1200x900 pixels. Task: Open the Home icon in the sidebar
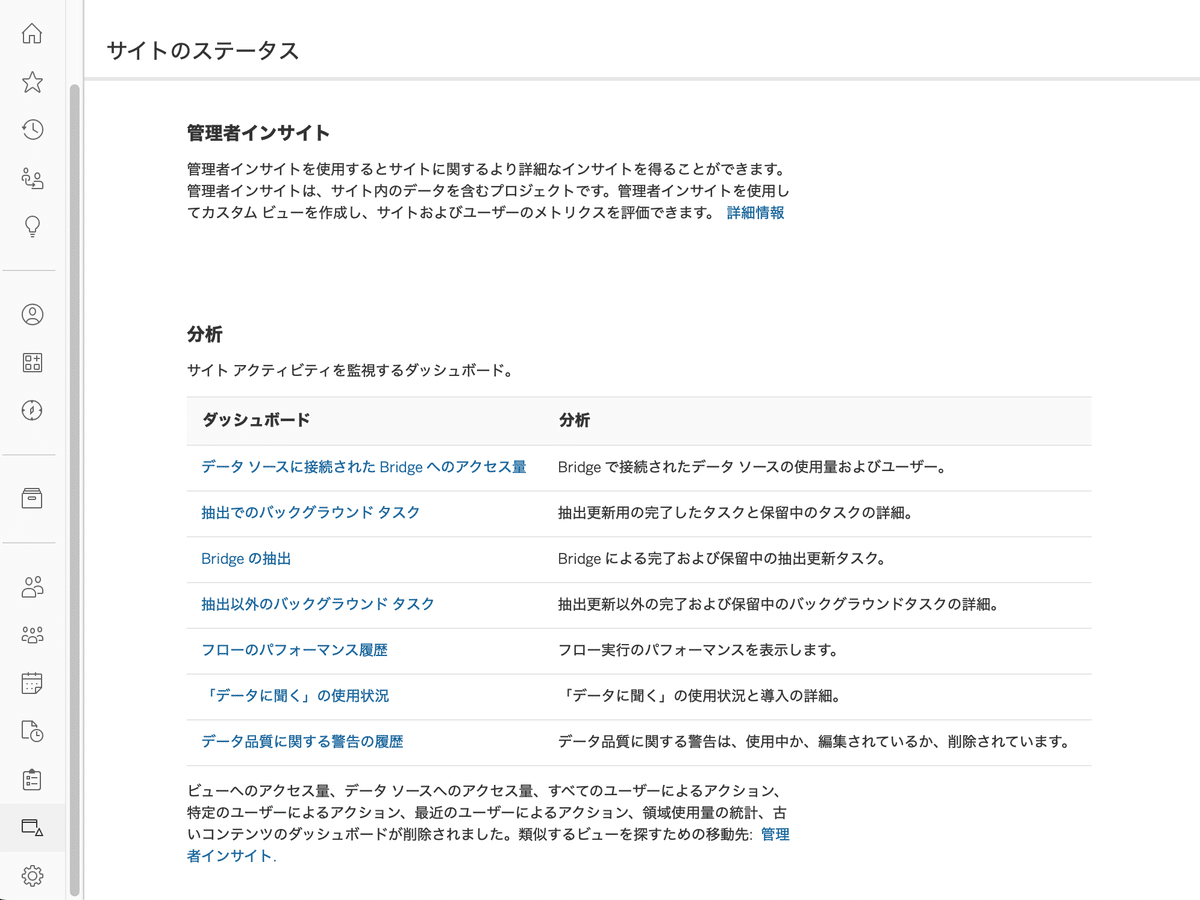tap(32, 33)
